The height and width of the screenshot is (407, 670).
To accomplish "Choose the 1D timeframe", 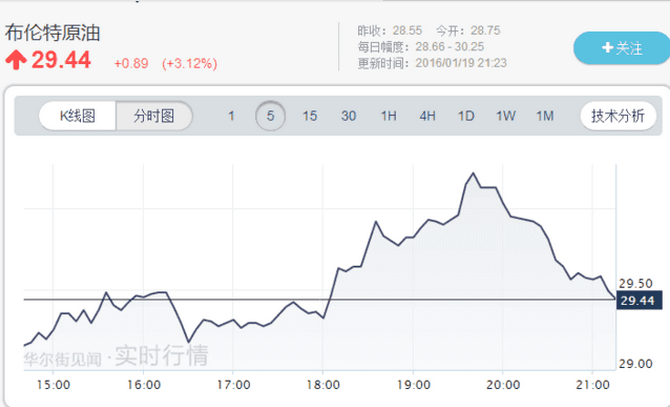I will click(x=466, y=116).
